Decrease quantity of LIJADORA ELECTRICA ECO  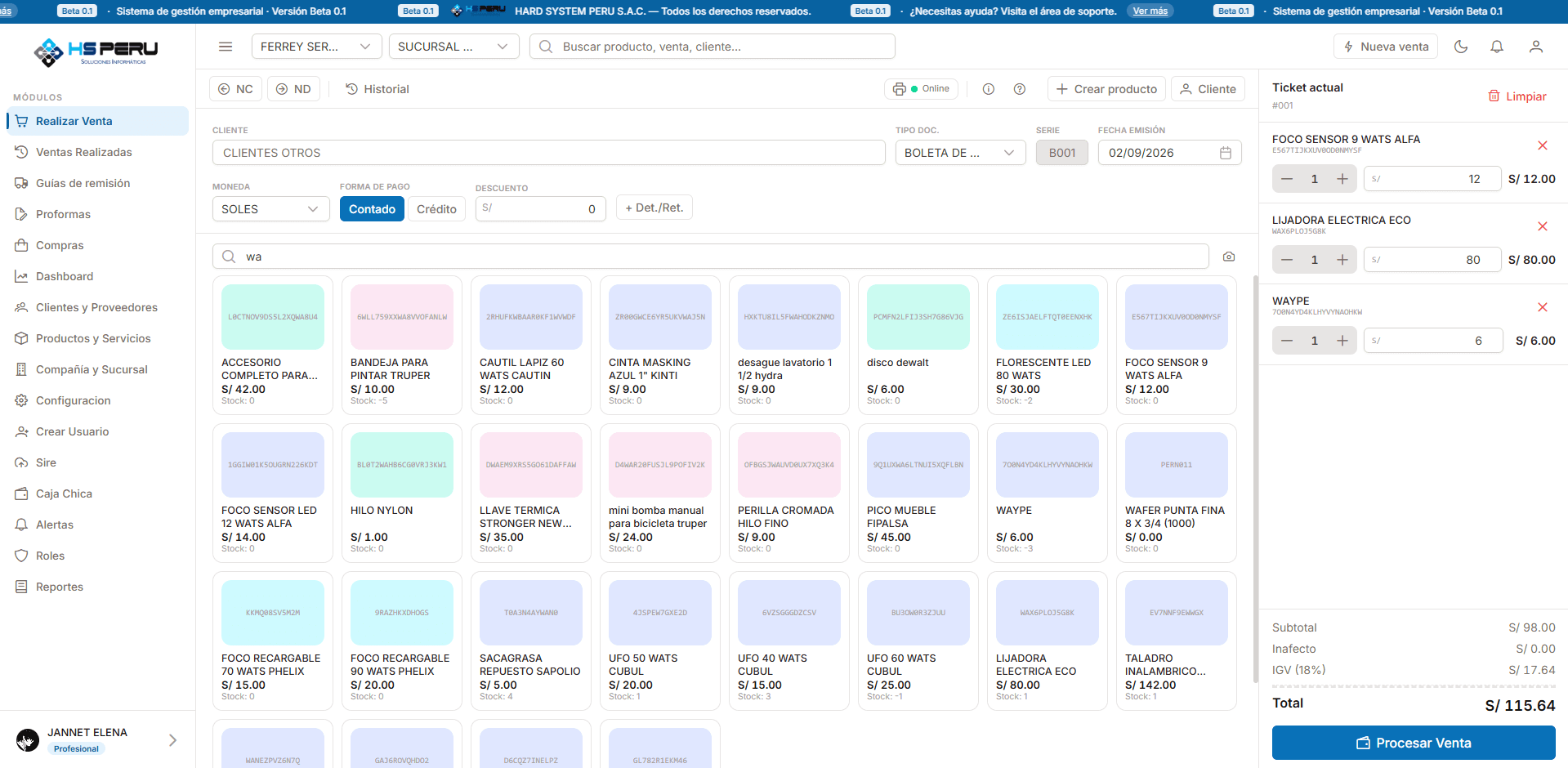tap(1287, 260)
